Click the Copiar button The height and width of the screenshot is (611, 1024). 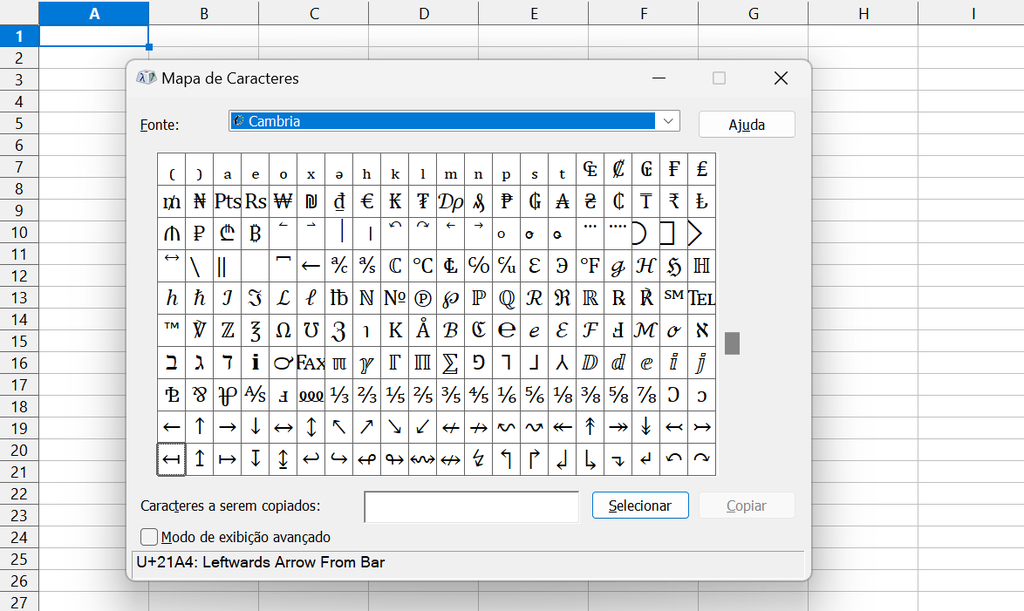tap(746, 506)
